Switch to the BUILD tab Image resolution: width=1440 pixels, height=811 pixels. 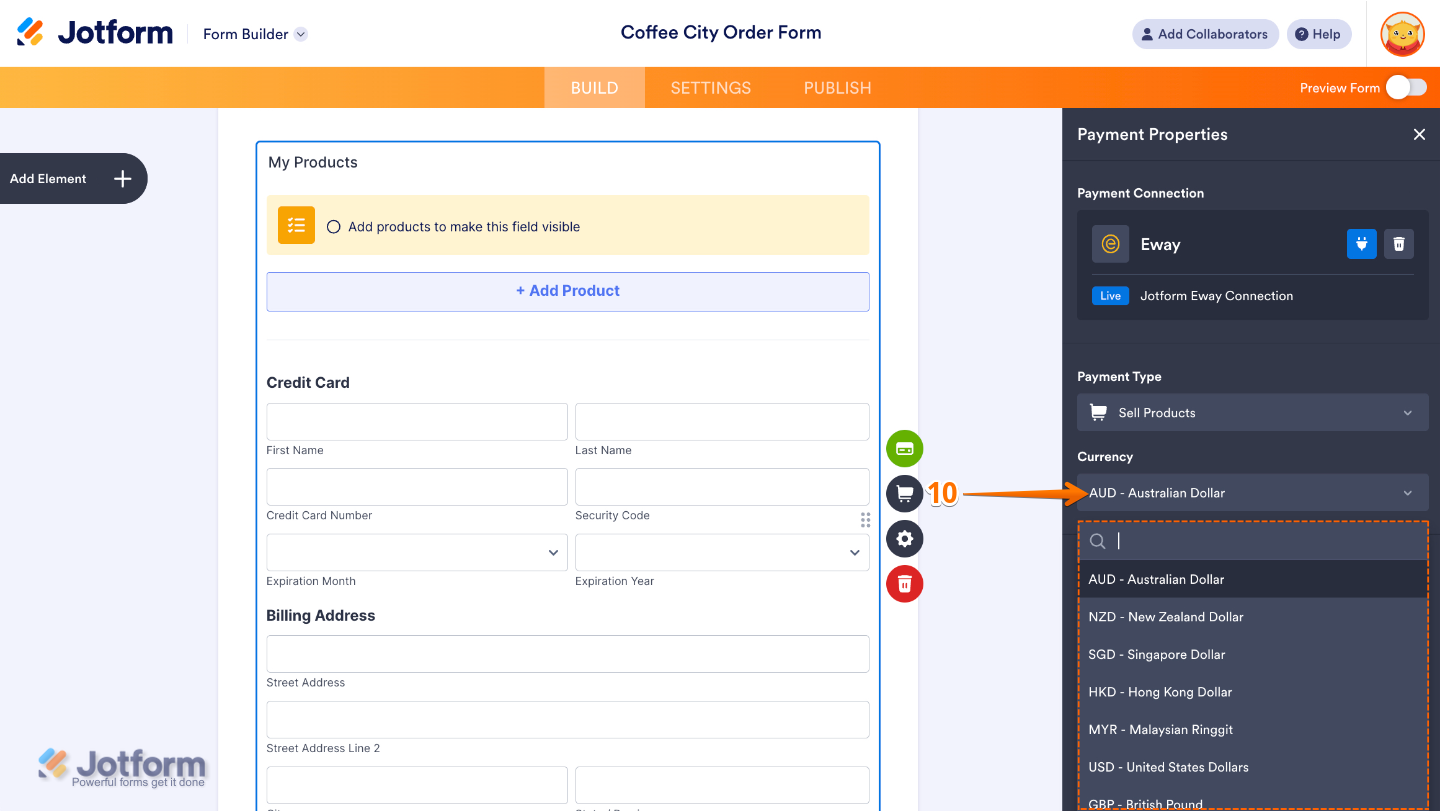pyautogui.click(x=594, y=88)
